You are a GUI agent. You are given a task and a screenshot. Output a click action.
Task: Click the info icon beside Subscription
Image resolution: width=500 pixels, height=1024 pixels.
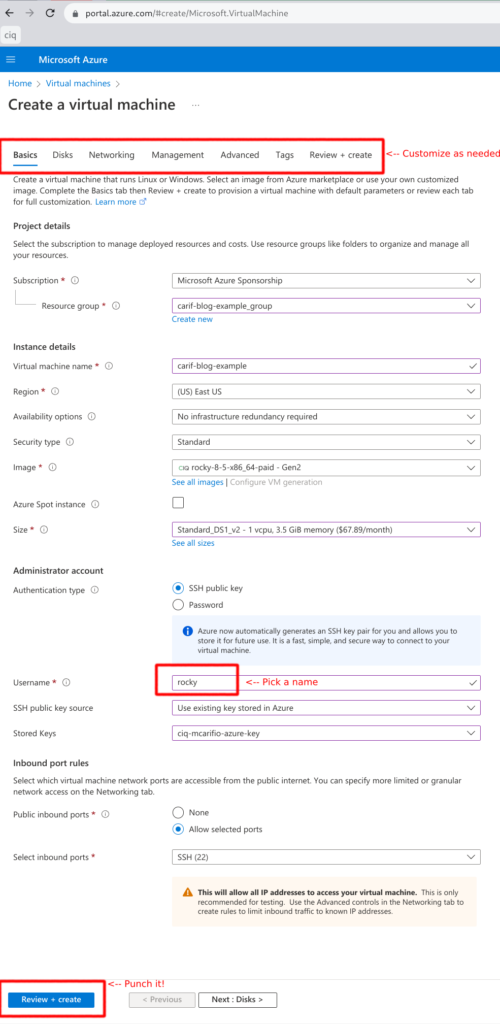[x=74, y=280]
